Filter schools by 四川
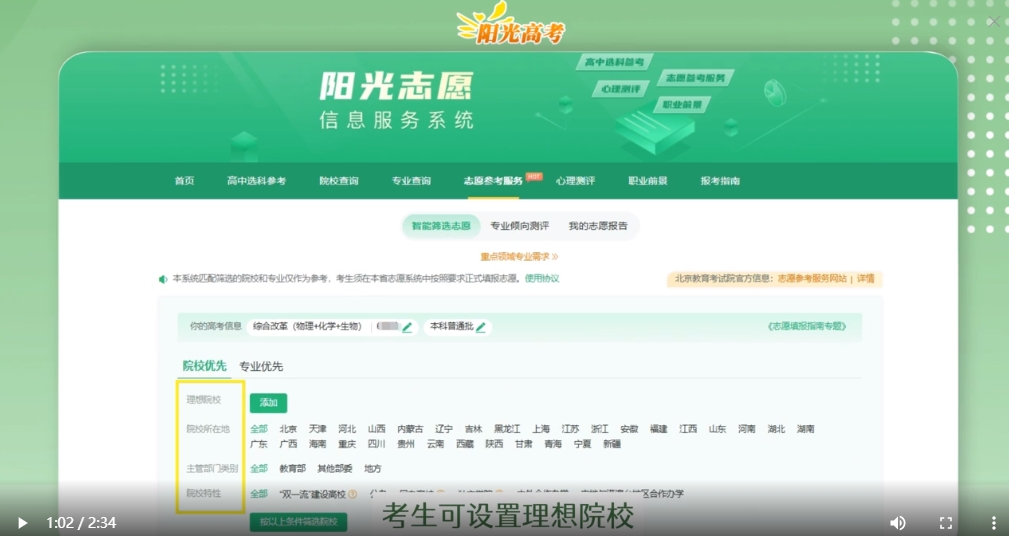1009x536 pixels. click(x=376, y=444)
